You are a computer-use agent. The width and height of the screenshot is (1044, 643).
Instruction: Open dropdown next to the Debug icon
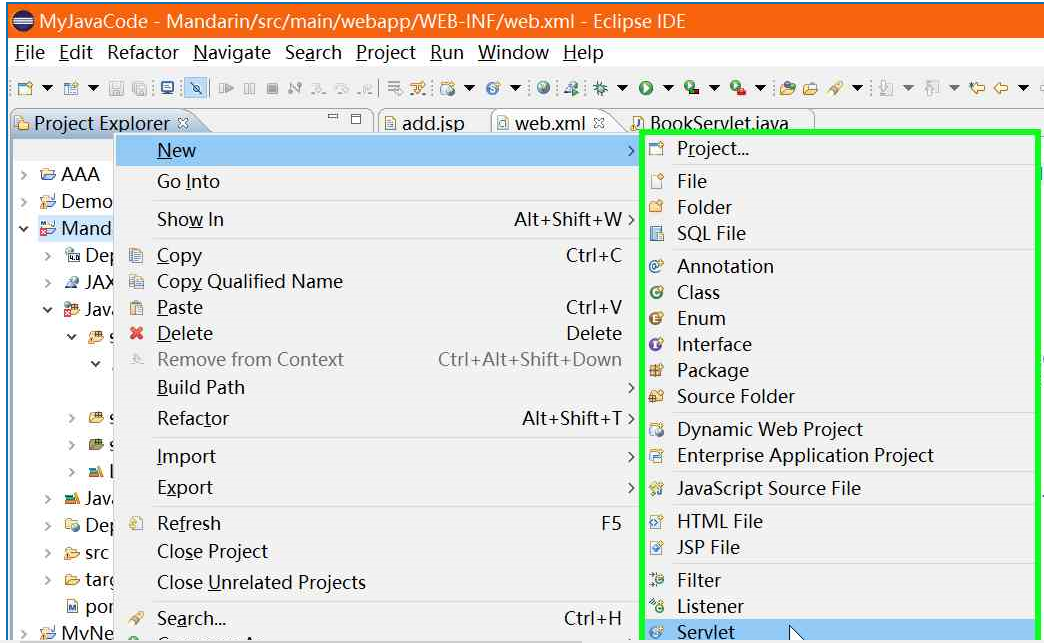click(623, 88)
